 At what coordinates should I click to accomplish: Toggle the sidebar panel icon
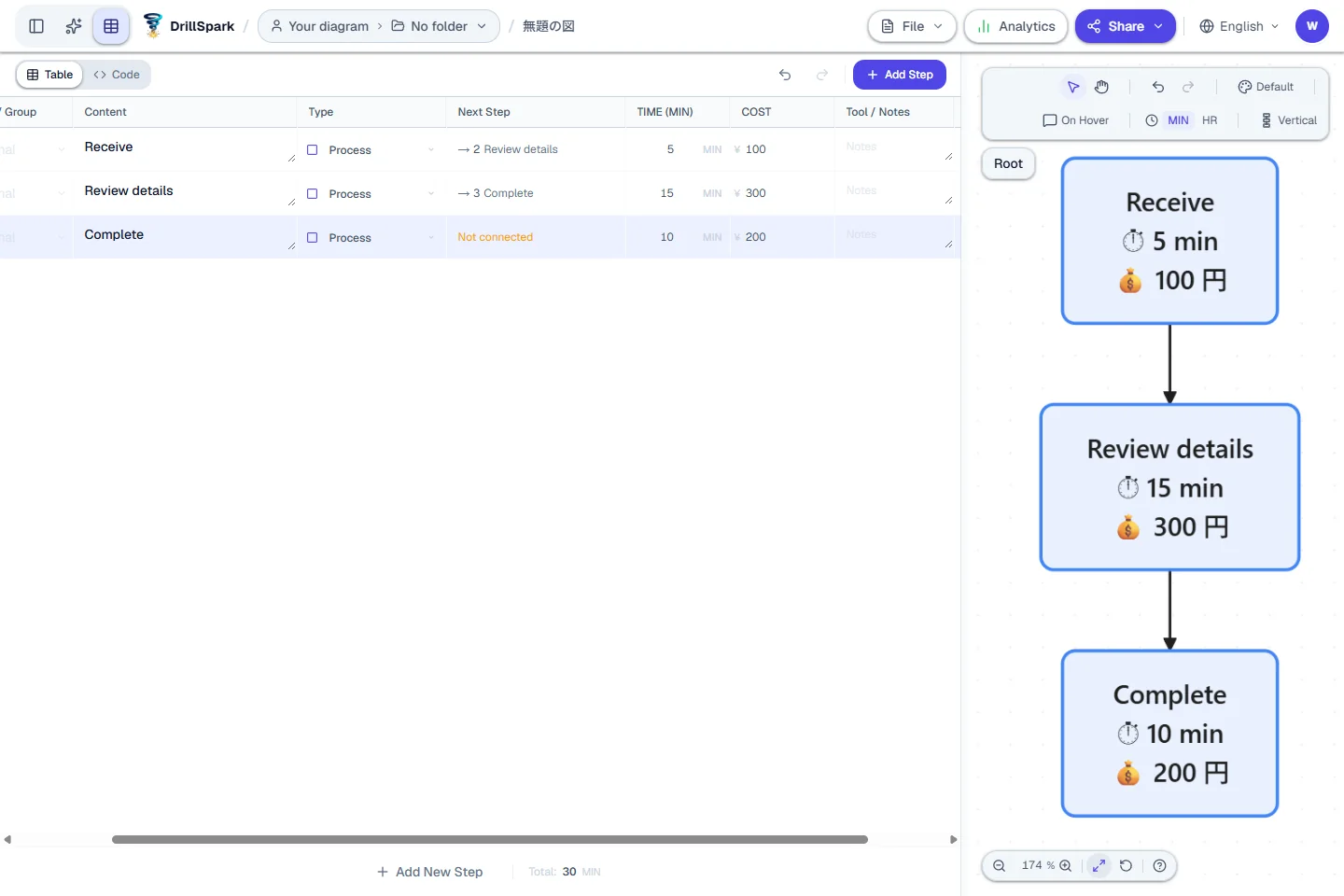(36, 26)
